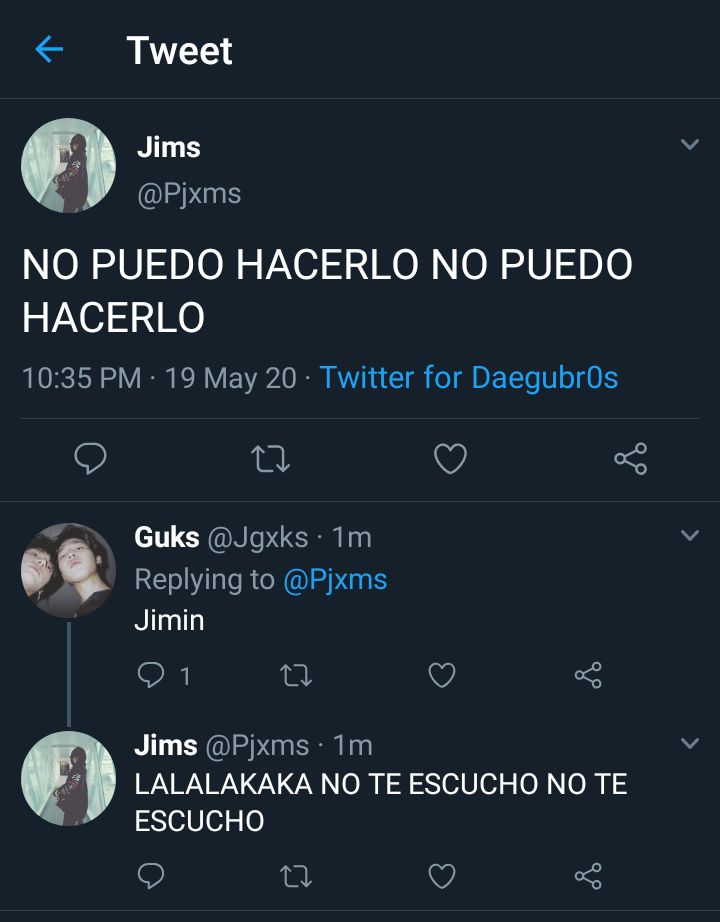Expand options chevron on main tweet
The image size is (720, 922).
pos(689,144)
